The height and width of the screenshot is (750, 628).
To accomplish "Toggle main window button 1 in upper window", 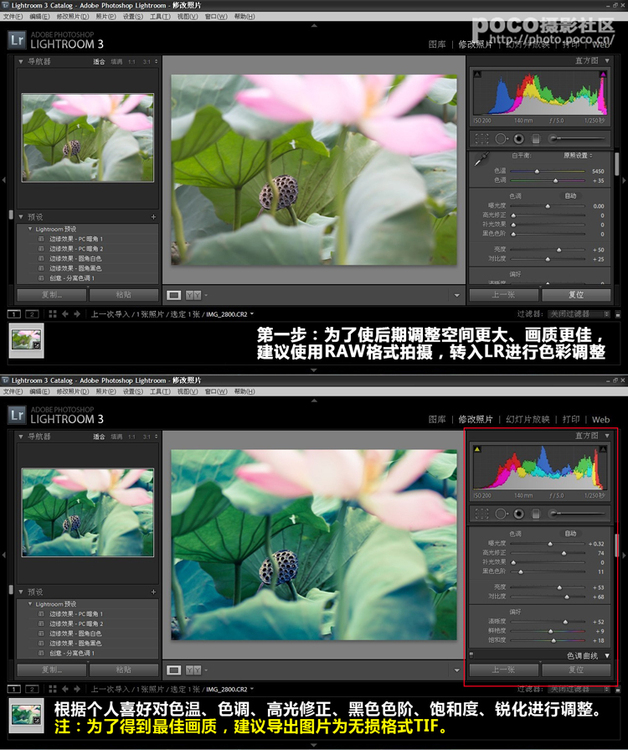I will [x=14, y=314].
